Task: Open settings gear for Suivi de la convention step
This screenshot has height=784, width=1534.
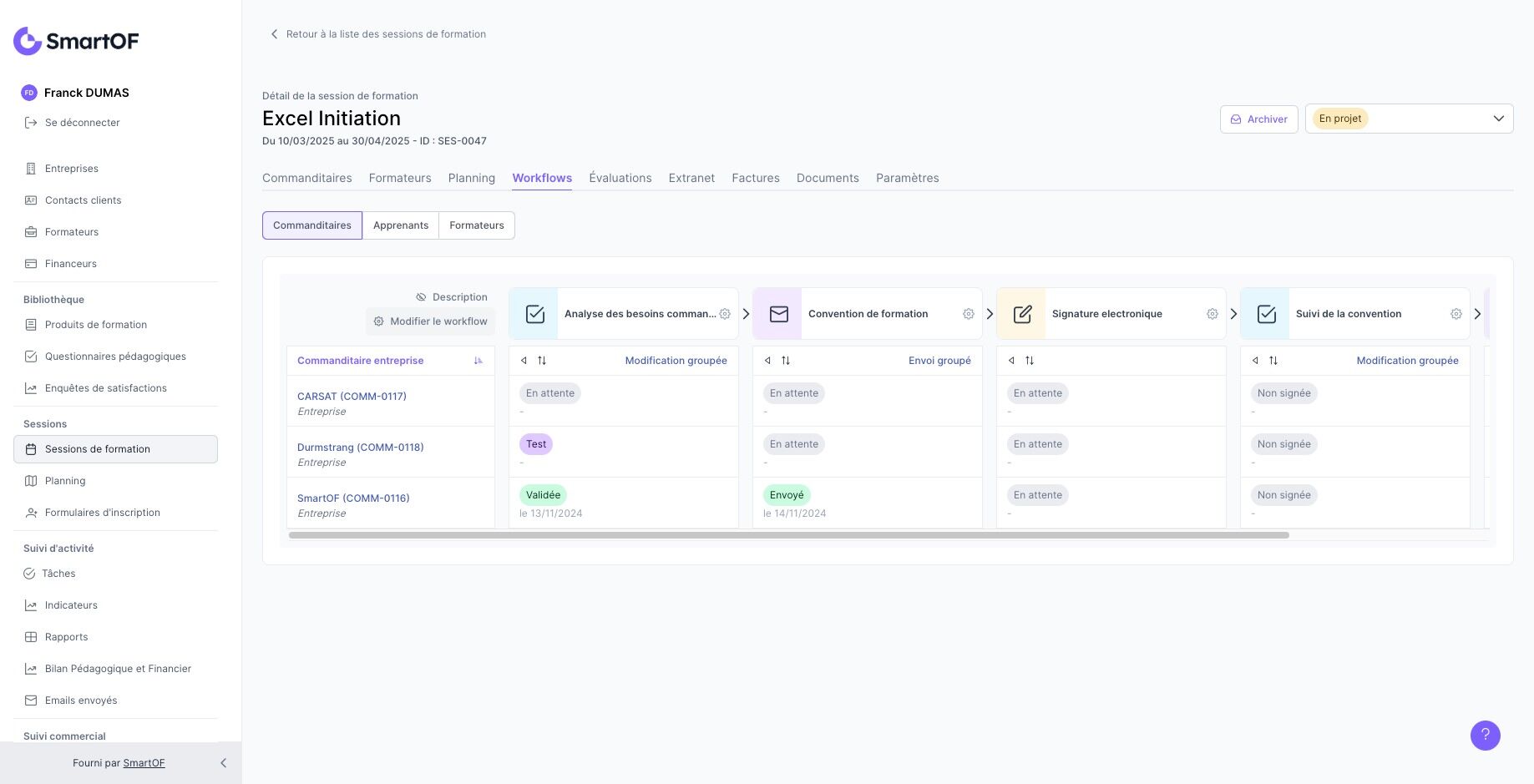Action: click(x=1456, y=314)
